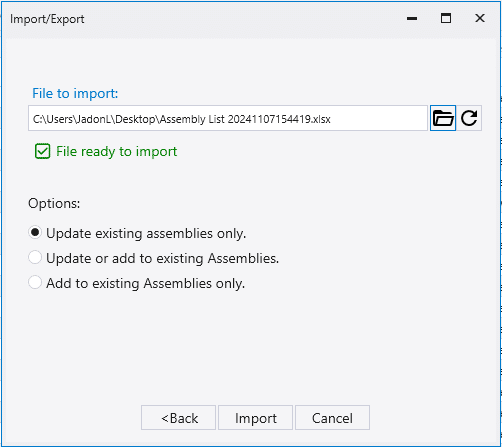Click the green checkmark status icon

click(43, 151)
